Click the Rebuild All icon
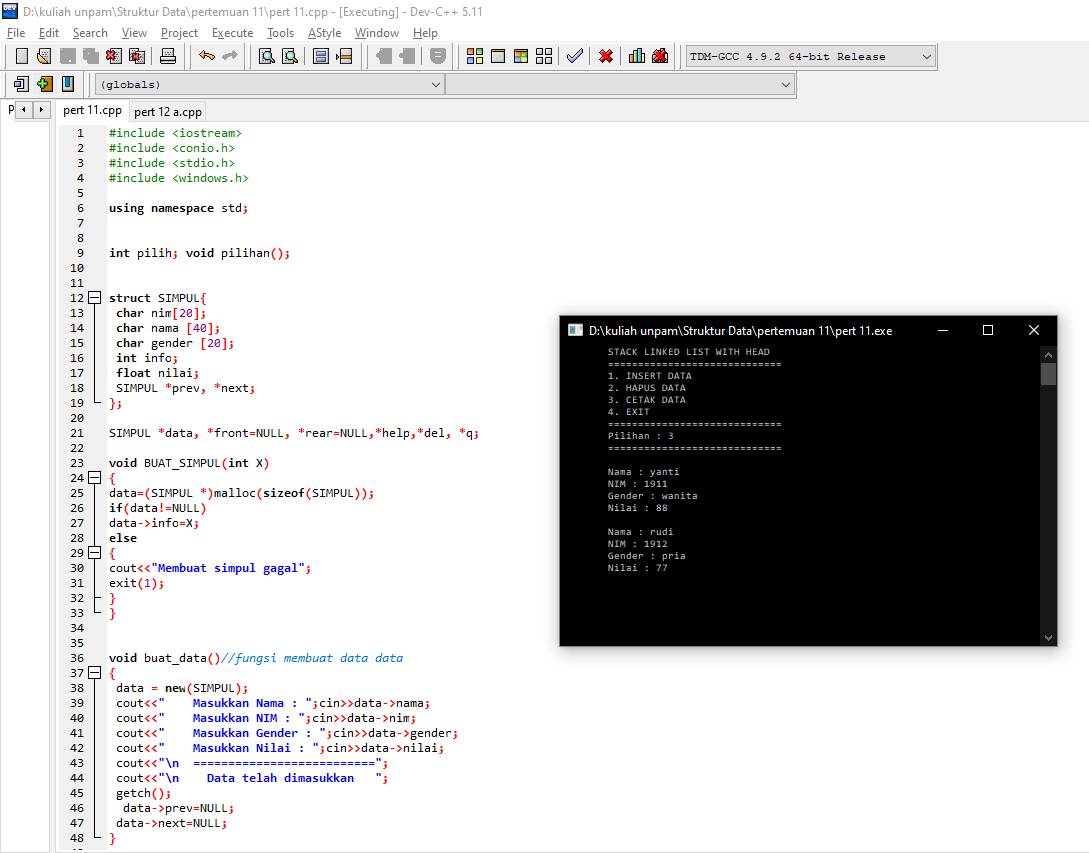This screenshot has width=1089, height=853. click(x=544, y=56)
